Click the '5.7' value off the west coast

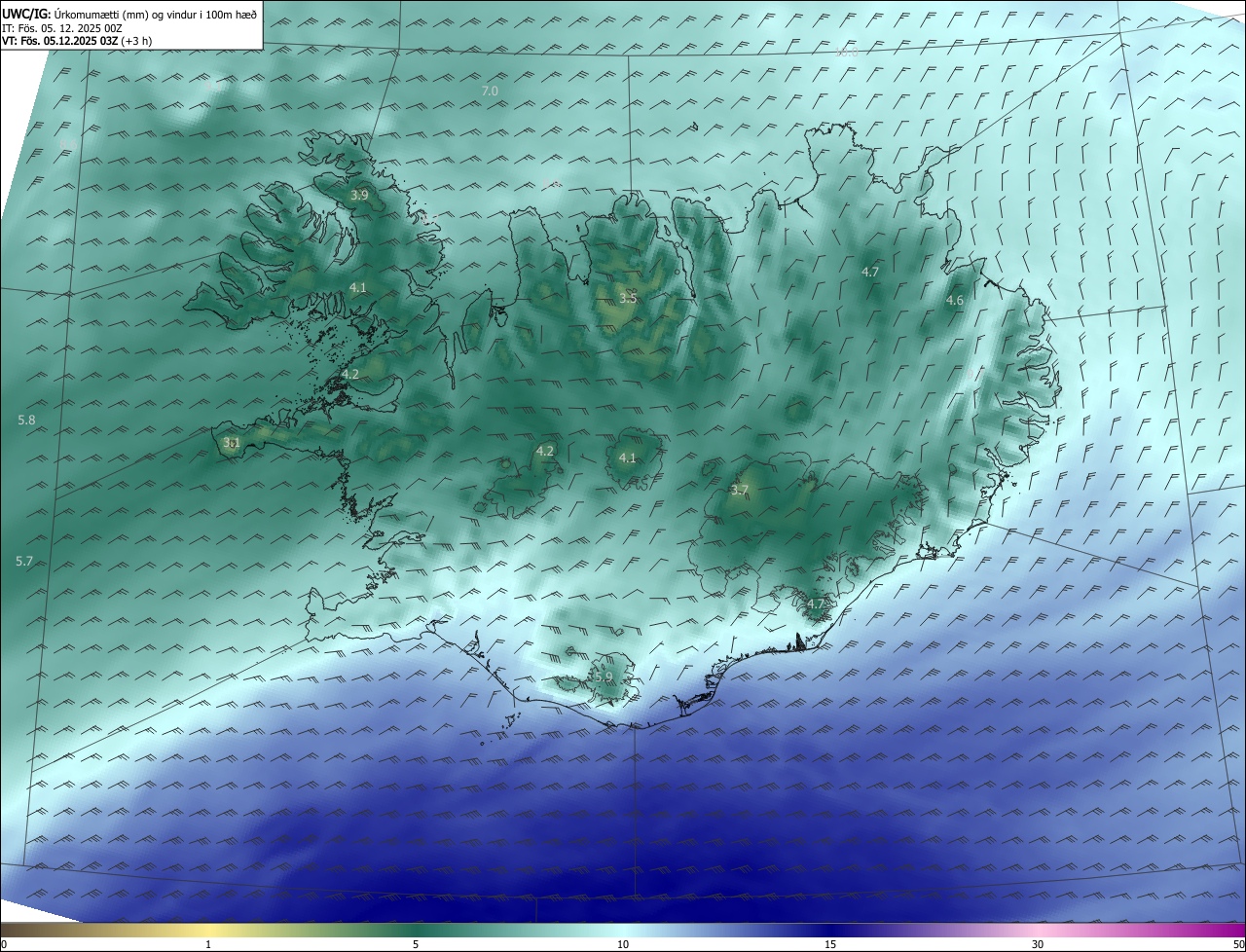[24, 561]
